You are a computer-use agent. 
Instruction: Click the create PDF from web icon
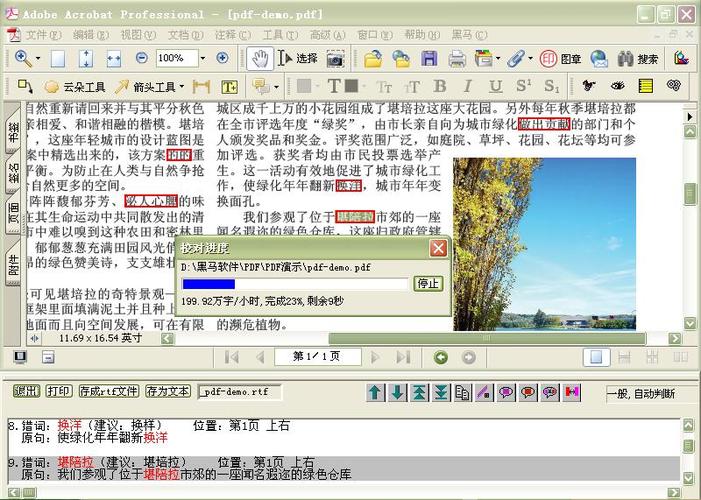[x=401, y=59]
